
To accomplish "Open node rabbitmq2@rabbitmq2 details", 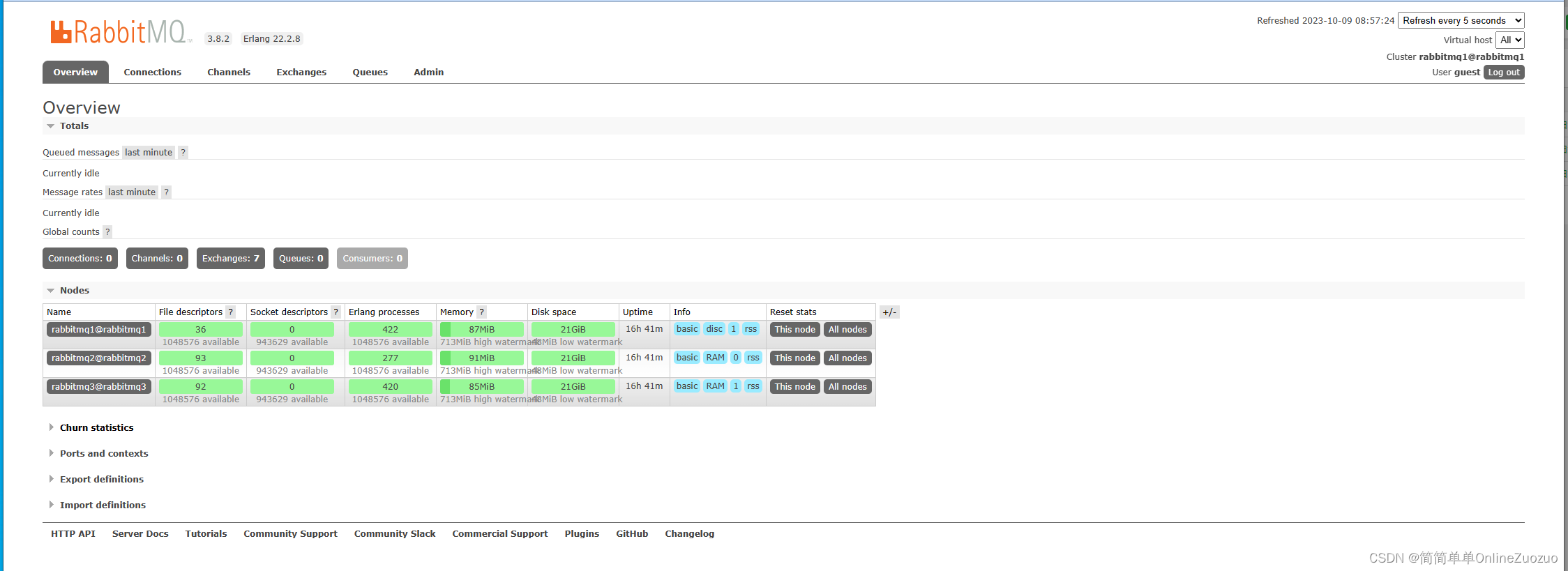I will coord(99,358).
